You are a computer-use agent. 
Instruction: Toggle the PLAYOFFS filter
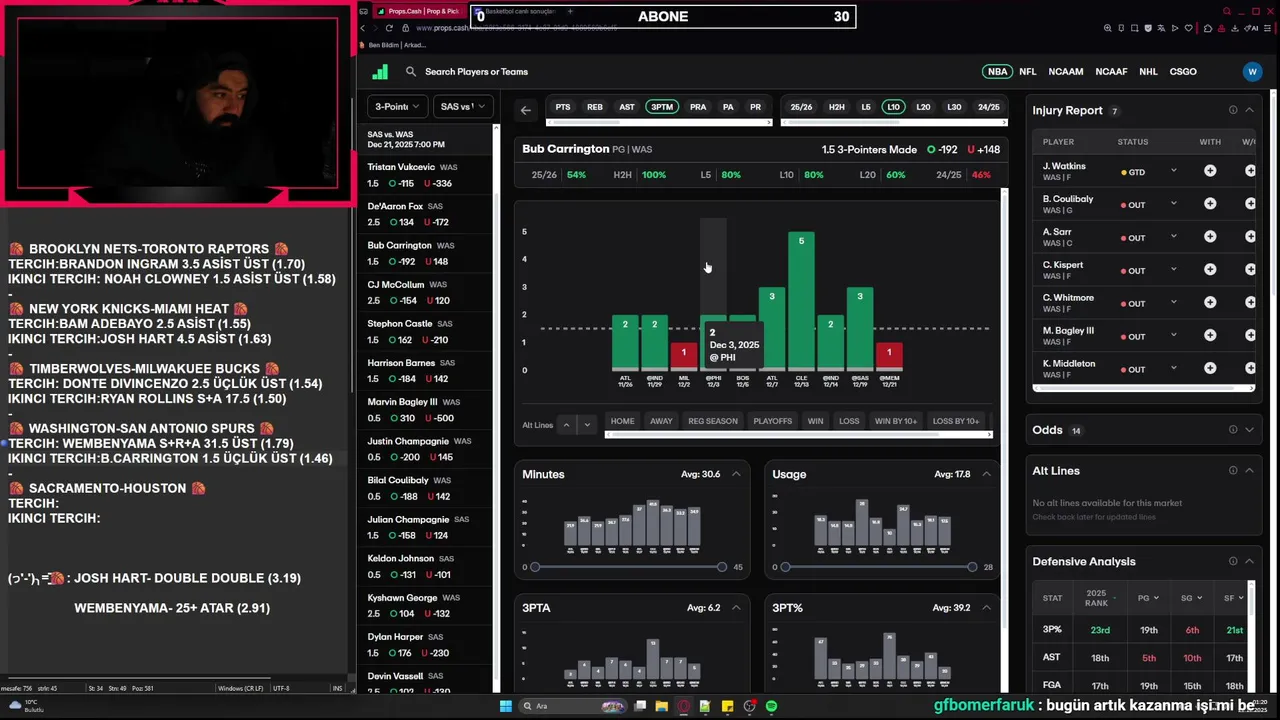click(x=772, y=421)
